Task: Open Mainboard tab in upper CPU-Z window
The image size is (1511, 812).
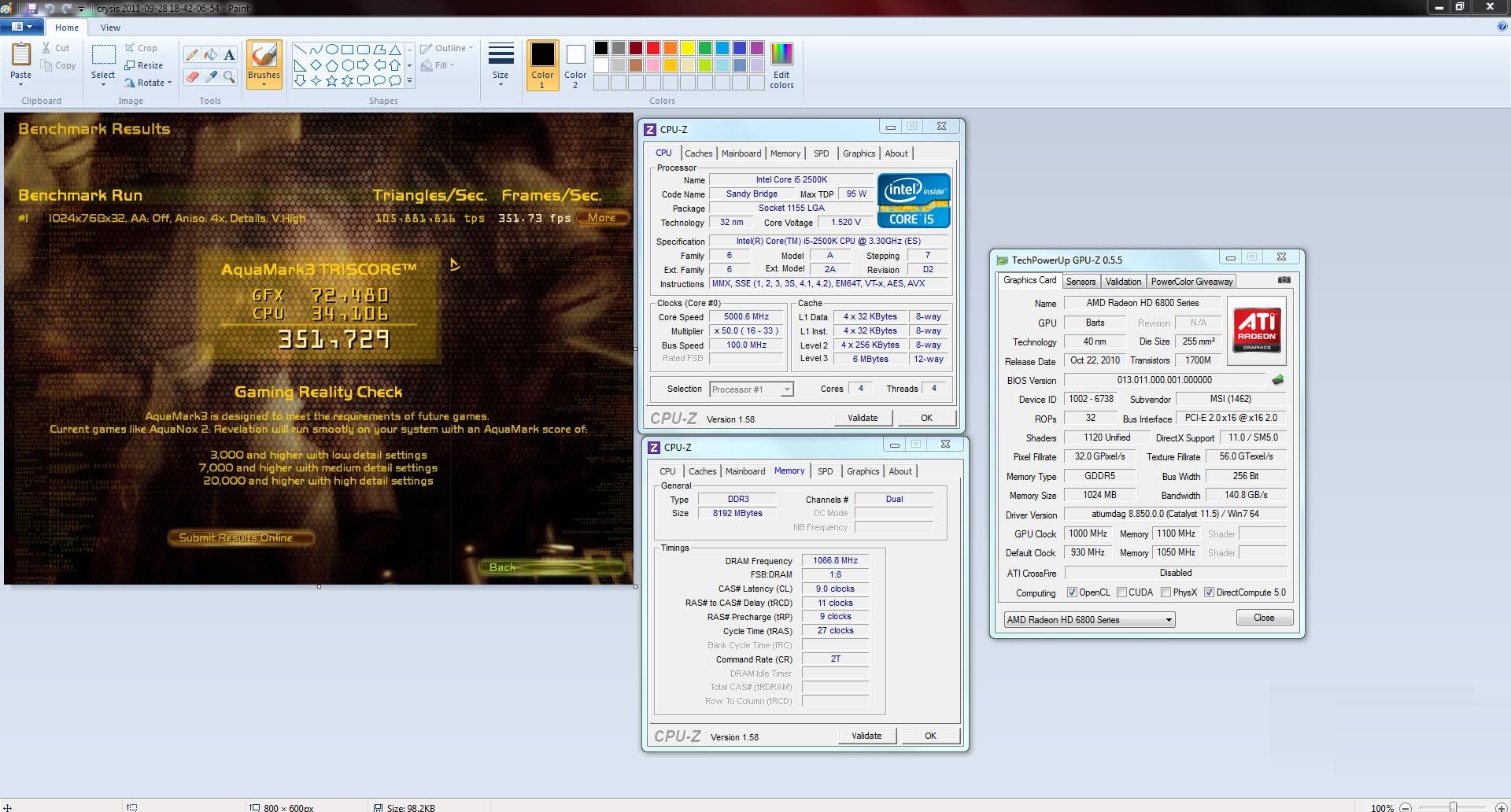Action: pos(741,153)
